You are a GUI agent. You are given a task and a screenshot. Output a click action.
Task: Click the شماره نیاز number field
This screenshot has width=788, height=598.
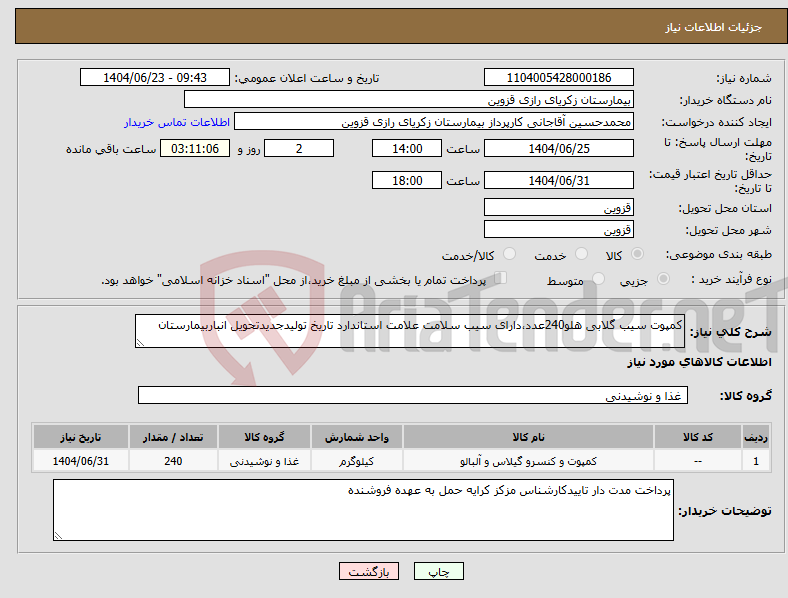[559, 77]
